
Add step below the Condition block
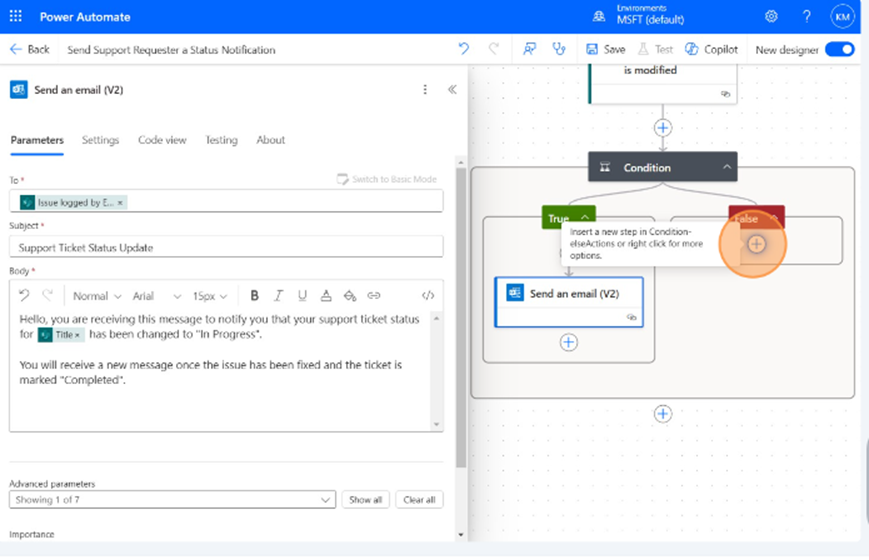[663, 414]
